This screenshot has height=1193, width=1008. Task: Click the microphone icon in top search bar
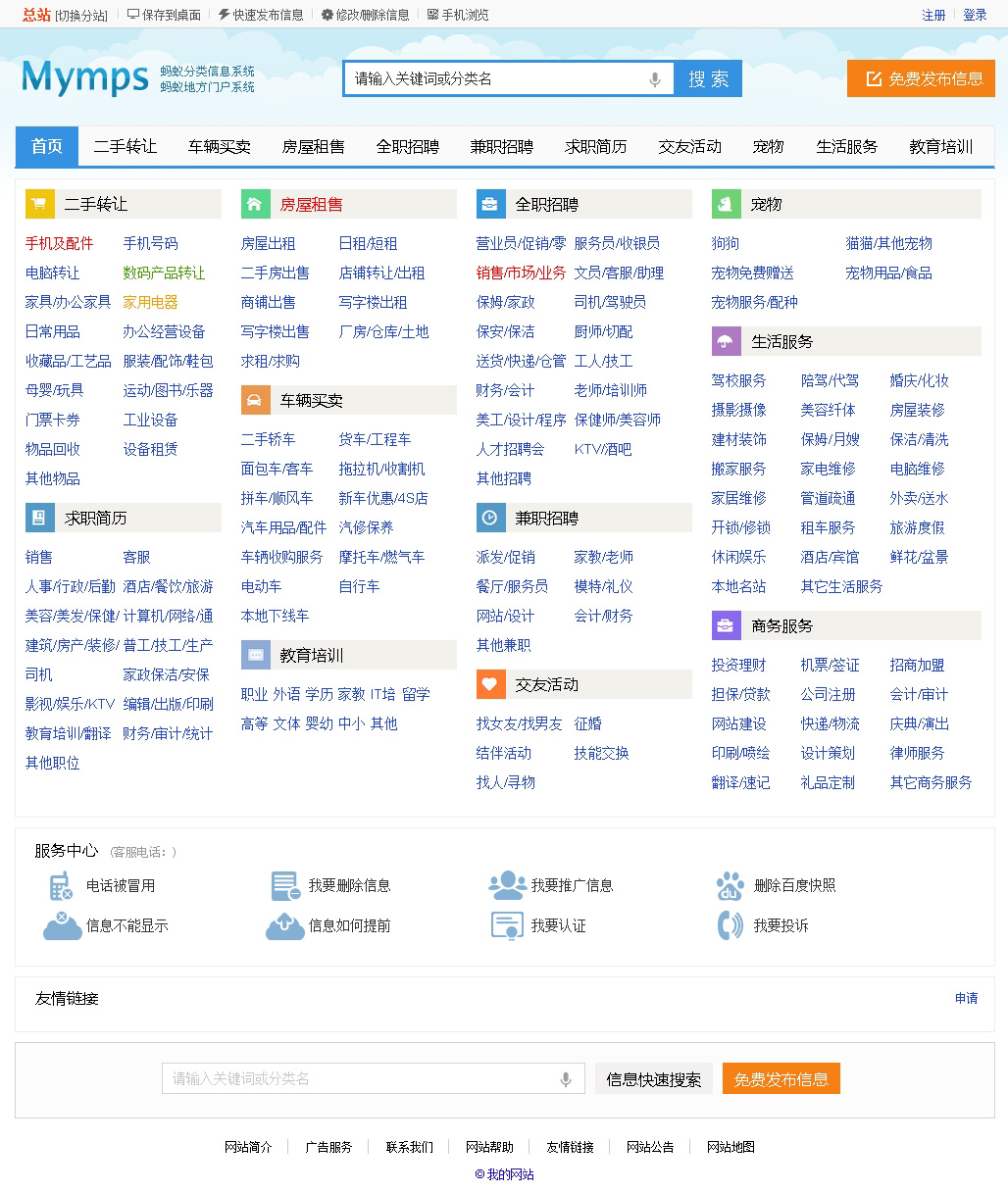click(655, 79)
